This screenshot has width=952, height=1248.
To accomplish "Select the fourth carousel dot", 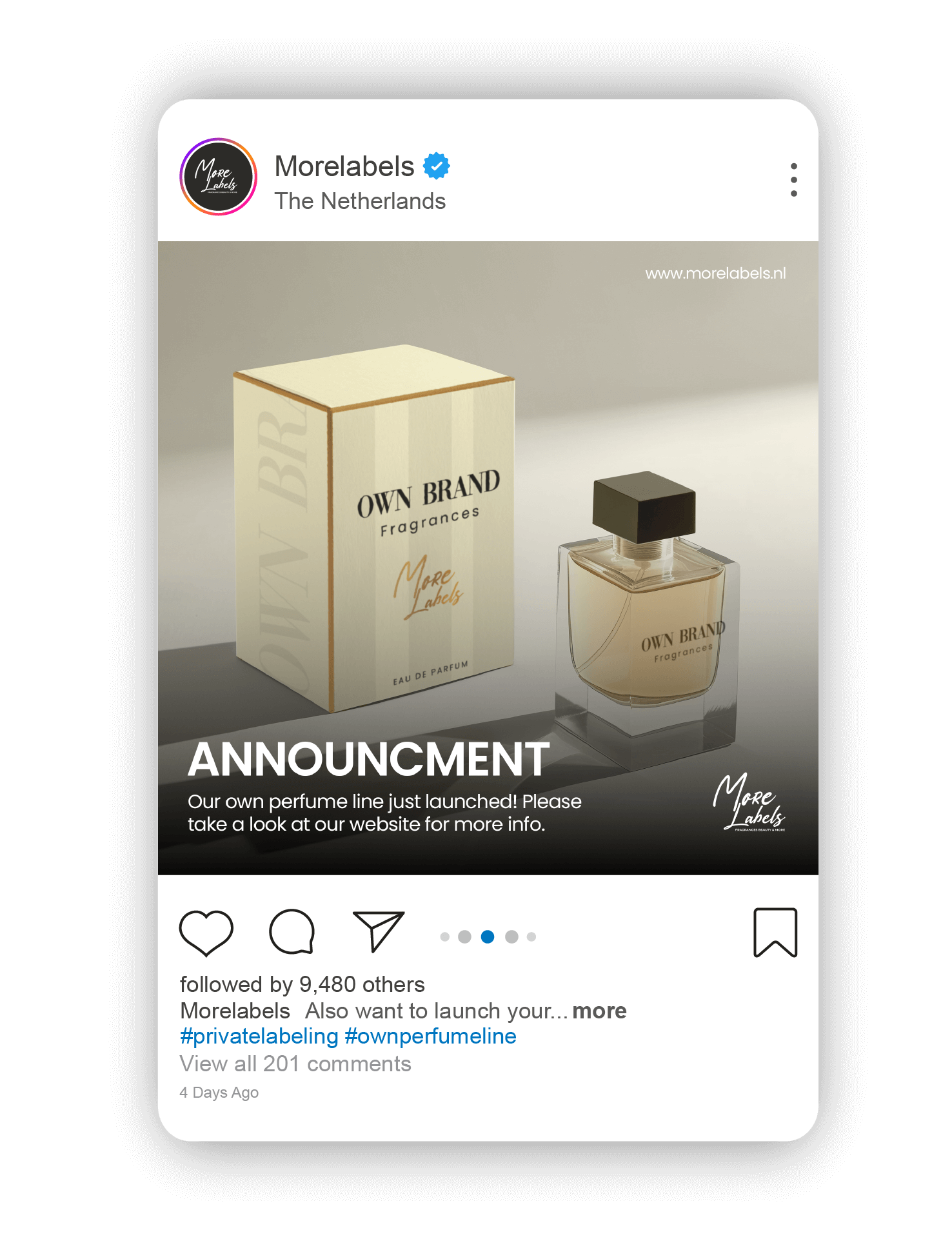I will [x=511, y=936].
